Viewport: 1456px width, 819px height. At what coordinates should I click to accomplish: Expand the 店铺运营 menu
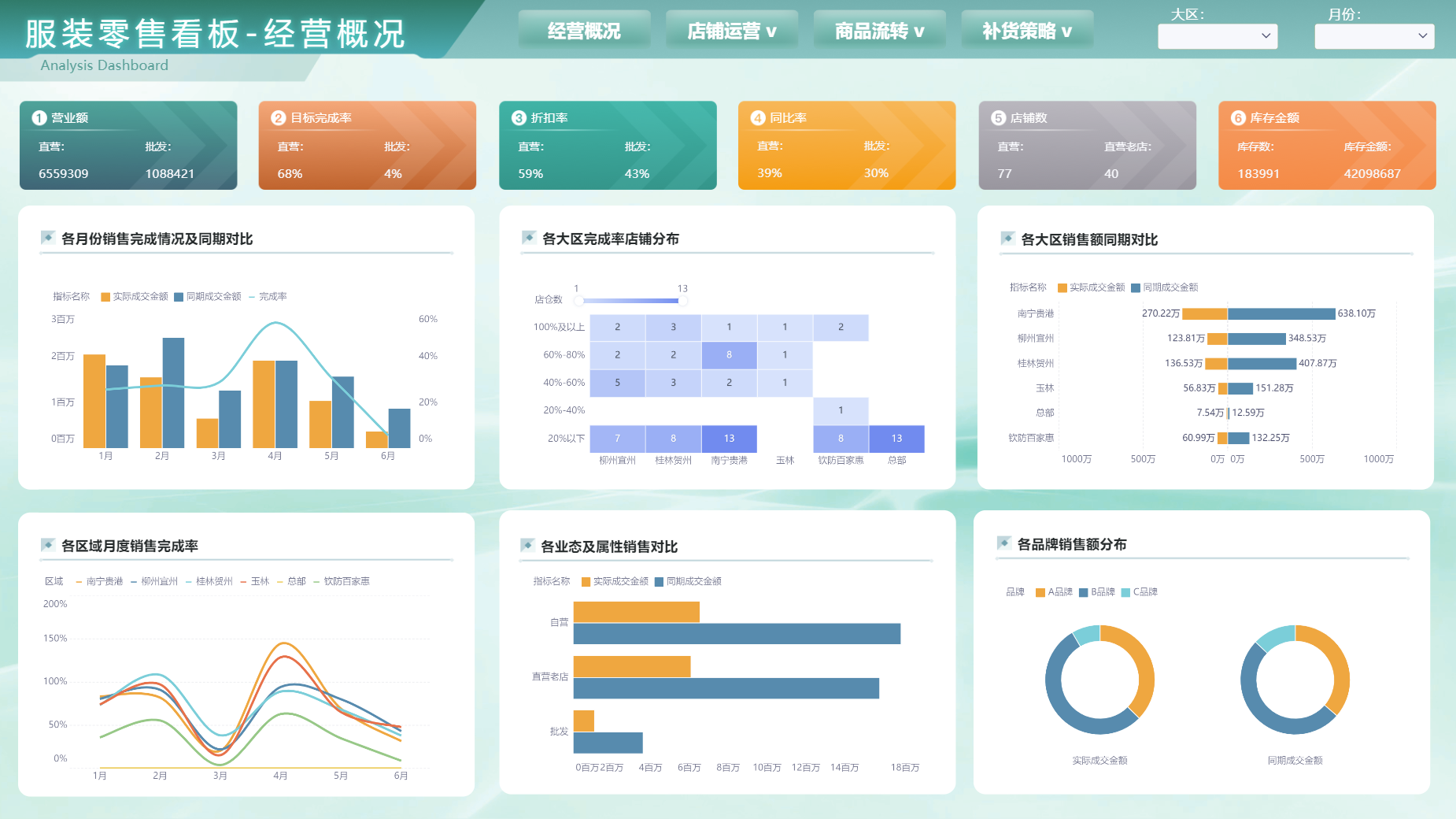tap(732, 31)
